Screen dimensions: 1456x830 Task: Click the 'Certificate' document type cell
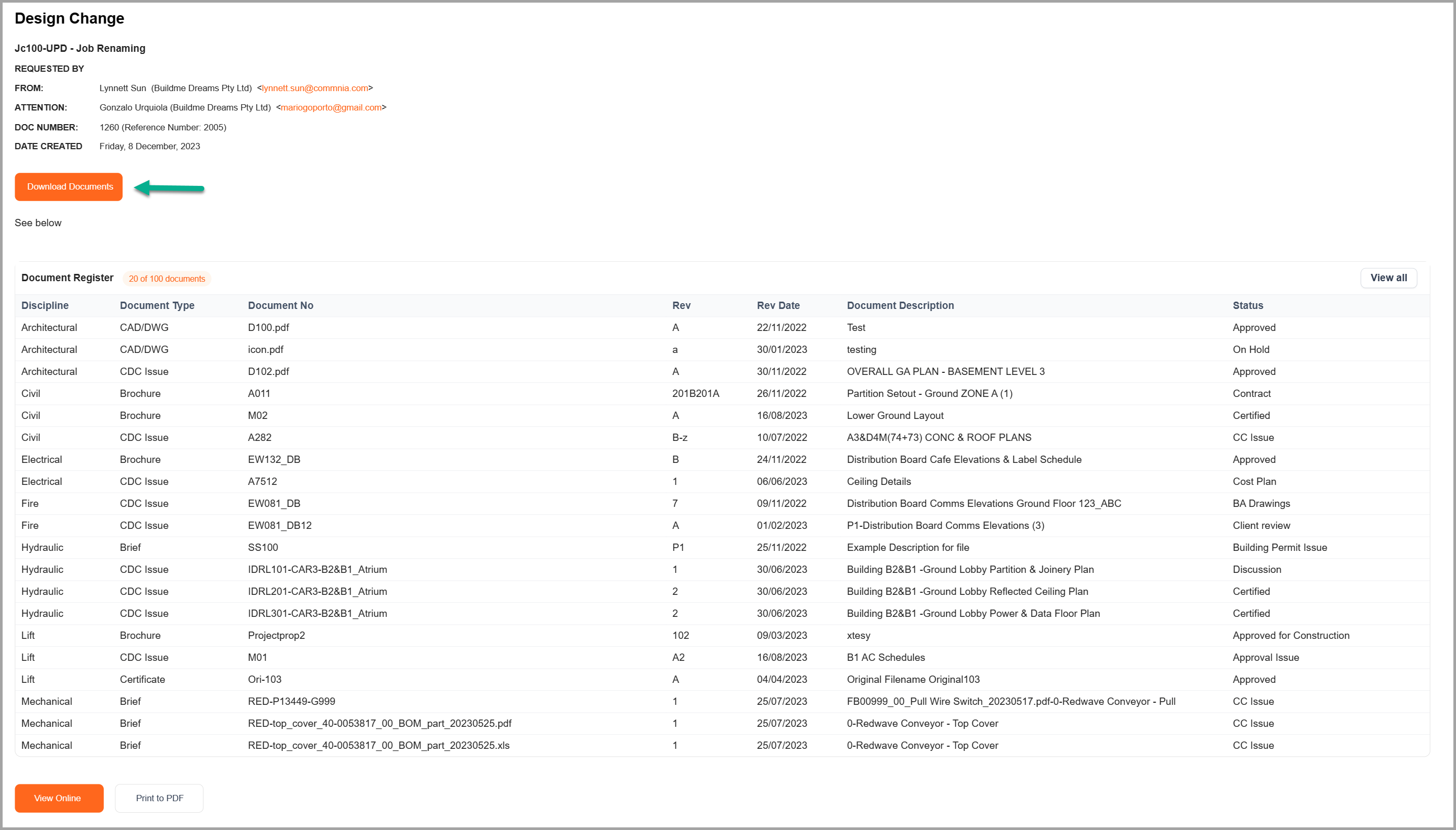(142, 680)
